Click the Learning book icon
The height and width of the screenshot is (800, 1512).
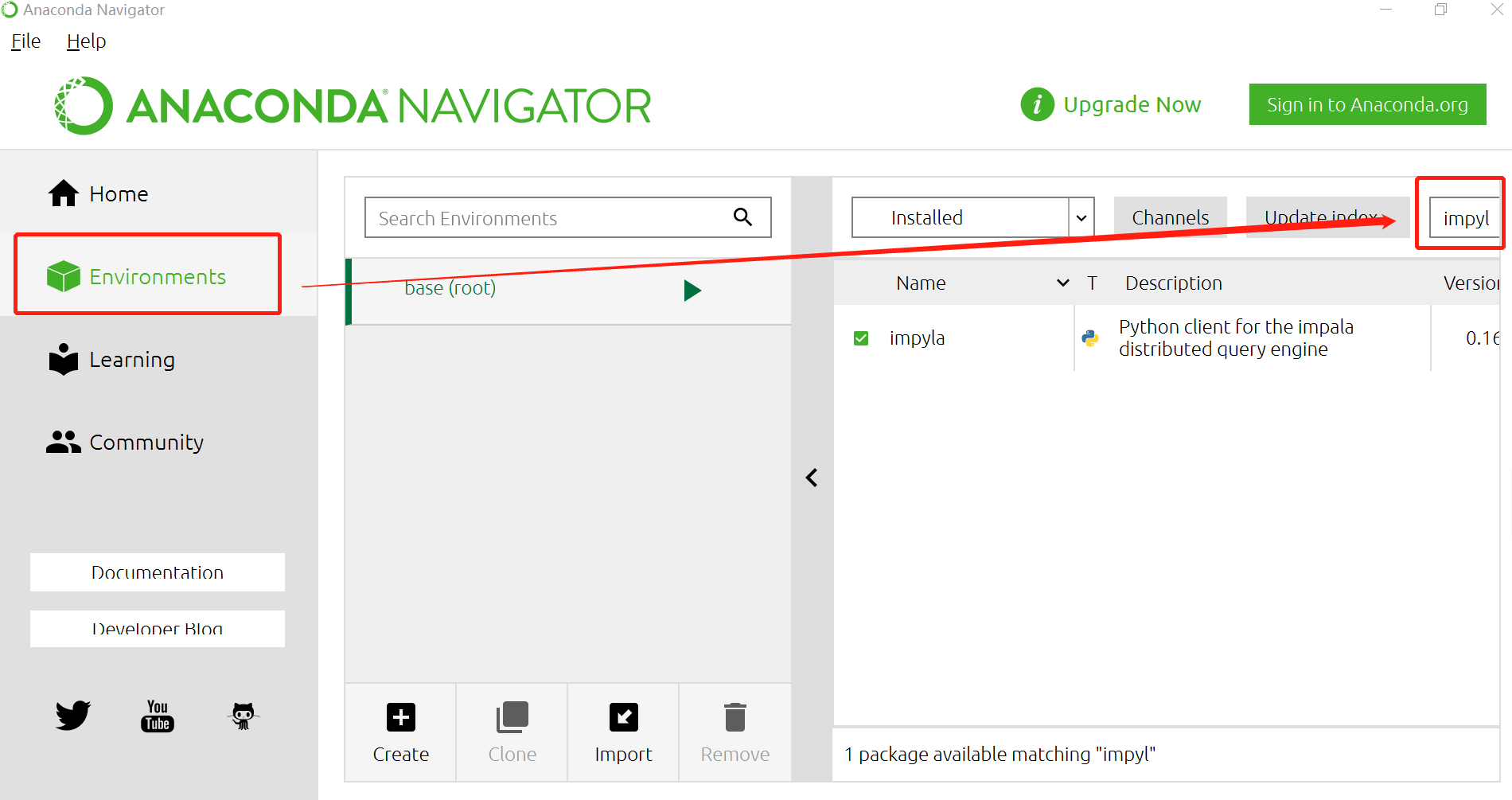(x=64, y=359)
